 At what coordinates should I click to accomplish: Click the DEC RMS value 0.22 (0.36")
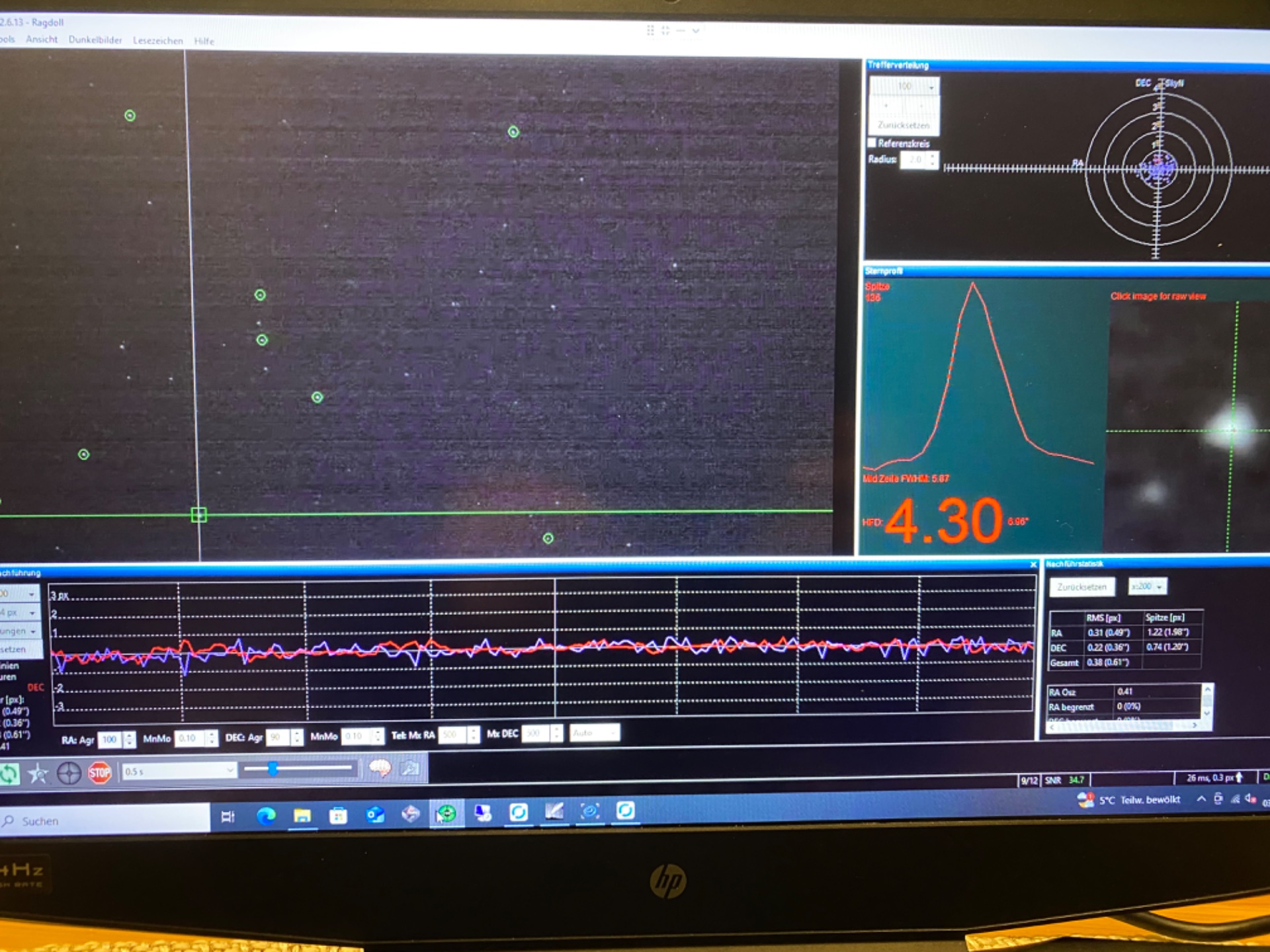(x=1108, y=647)
